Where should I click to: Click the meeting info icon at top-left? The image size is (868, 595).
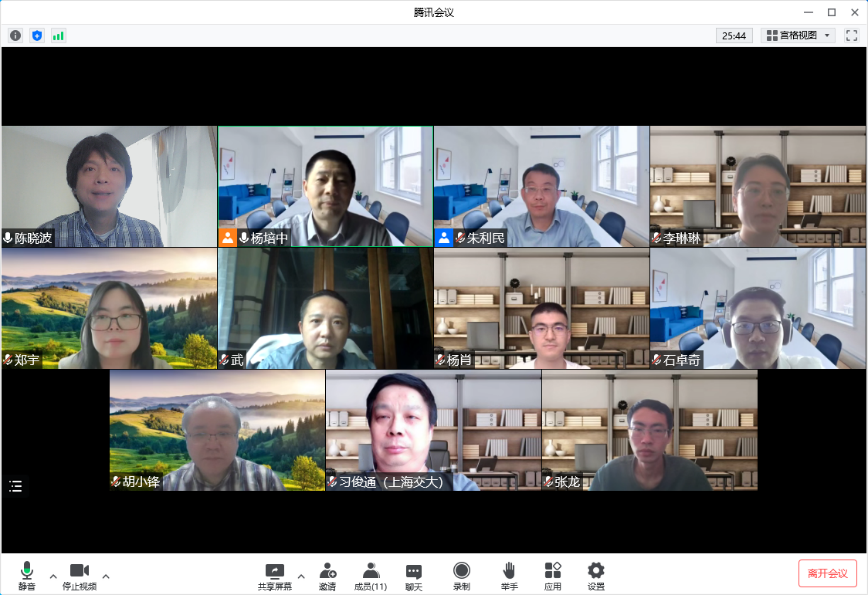pos(15,35)
